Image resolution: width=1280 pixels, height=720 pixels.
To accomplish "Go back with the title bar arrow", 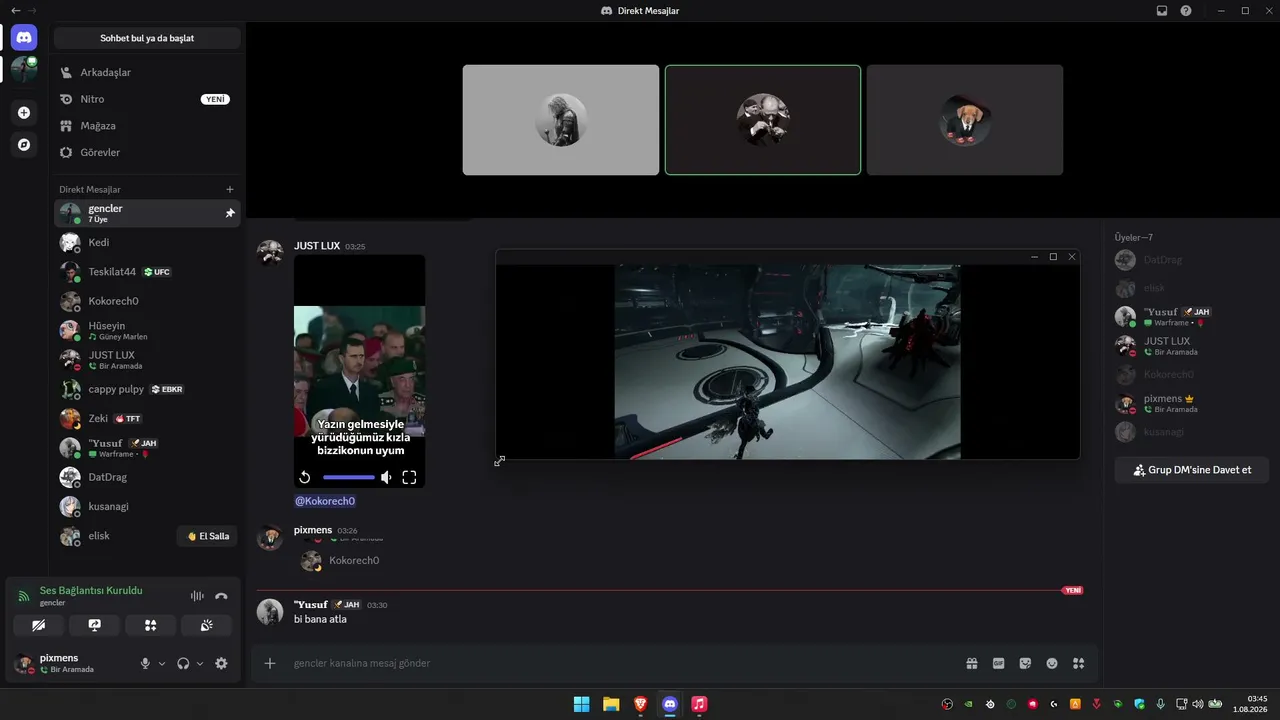I will point(15,10).
